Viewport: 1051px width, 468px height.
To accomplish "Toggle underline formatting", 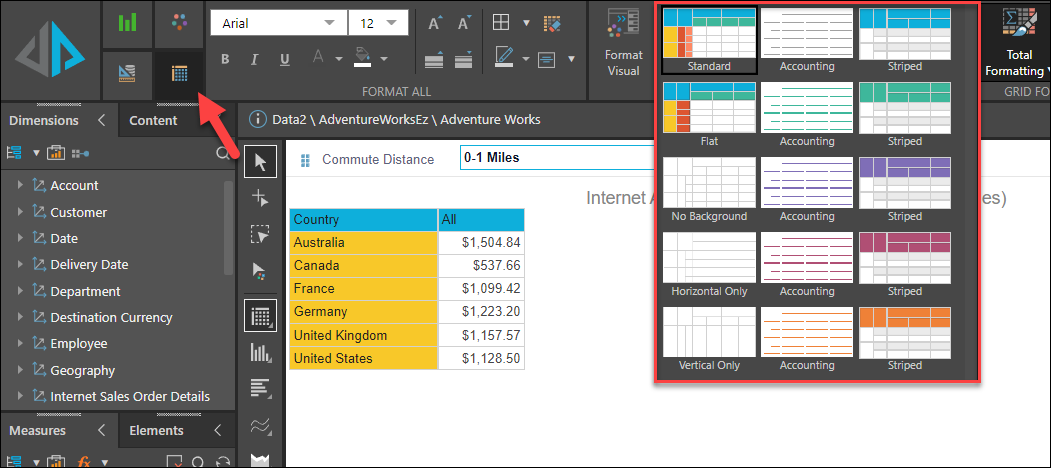I will [x=284, y=59].
